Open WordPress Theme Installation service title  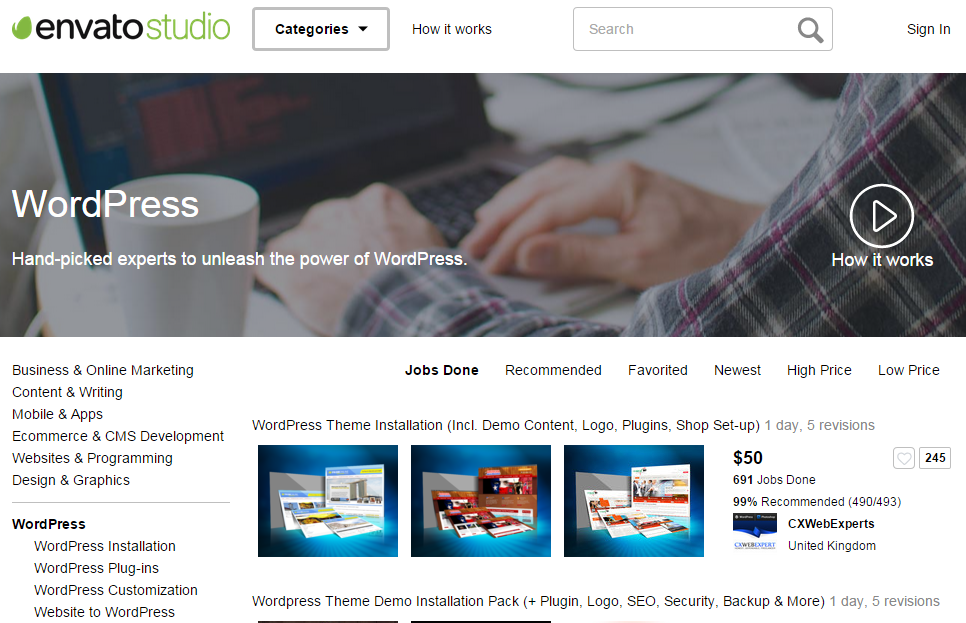coord(506,425)
